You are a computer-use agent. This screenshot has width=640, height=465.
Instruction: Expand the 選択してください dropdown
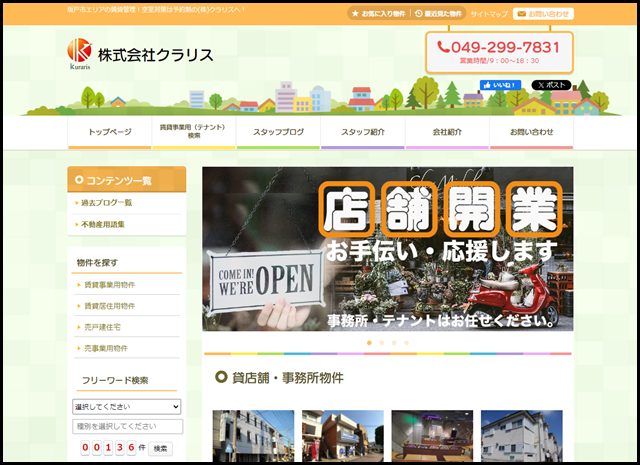[127, 407]
